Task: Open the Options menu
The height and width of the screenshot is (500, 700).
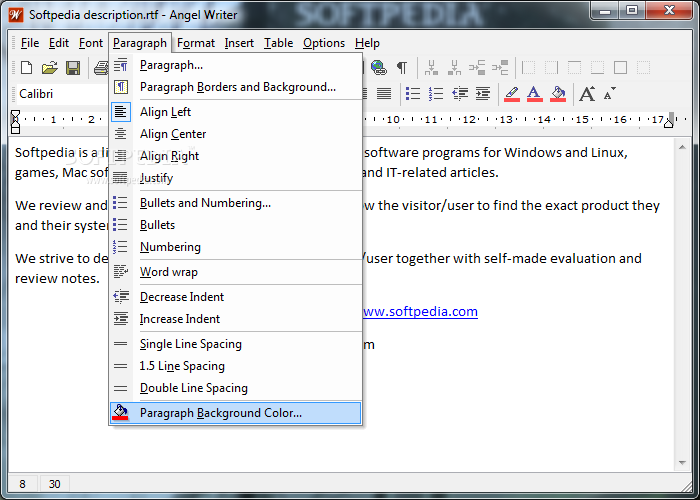Action: 324,43
